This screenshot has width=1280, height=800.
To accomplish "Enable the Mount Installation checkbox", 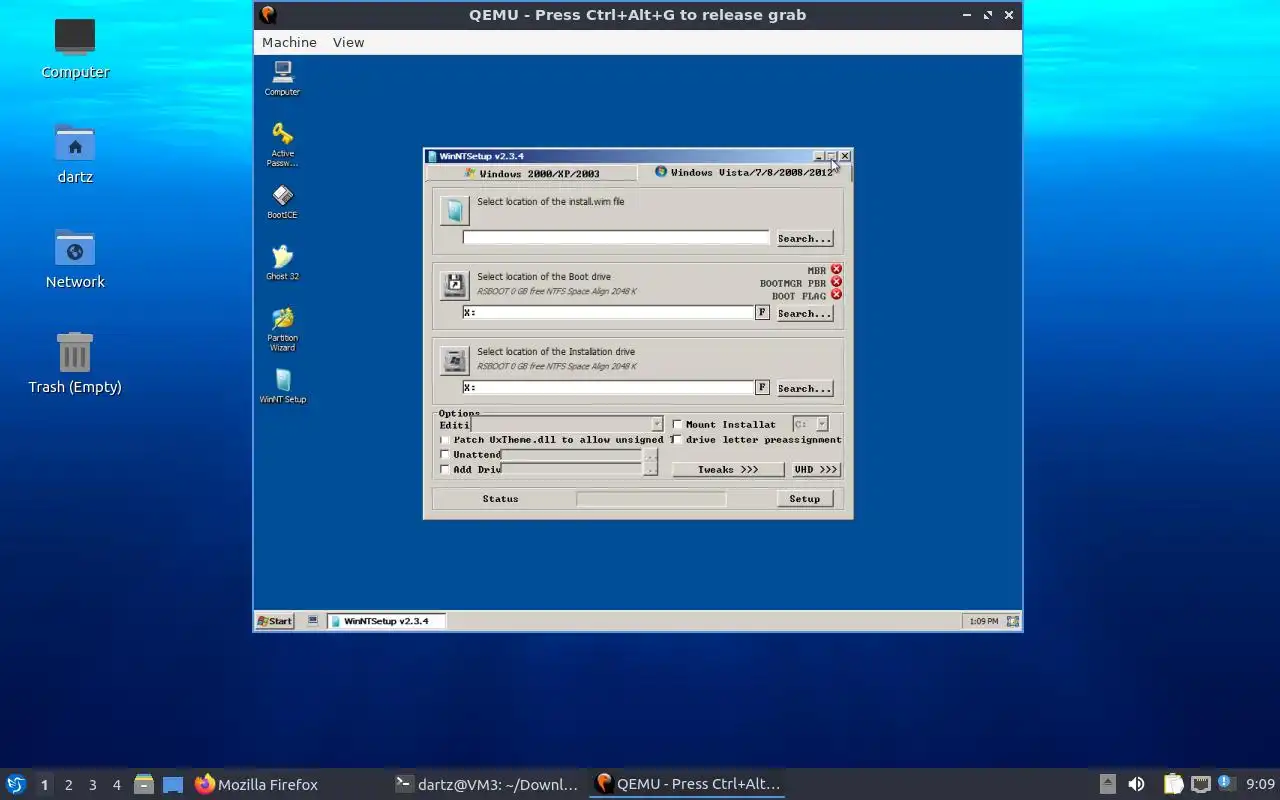I will (677, 424).
